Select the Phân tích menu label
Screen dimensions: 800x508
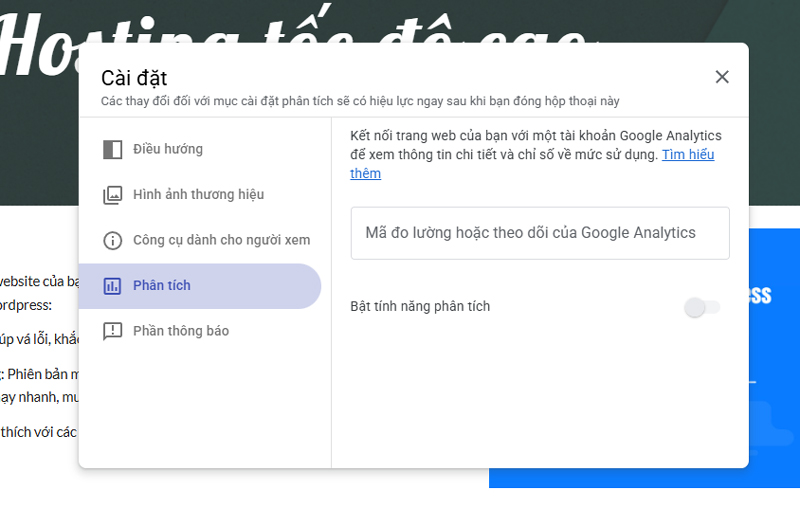tap(162, 286)
